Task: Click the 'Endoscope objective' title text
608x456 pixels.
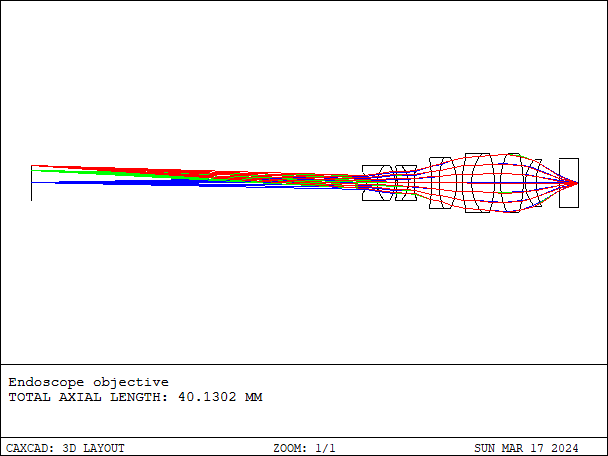Action: point(88,382)
